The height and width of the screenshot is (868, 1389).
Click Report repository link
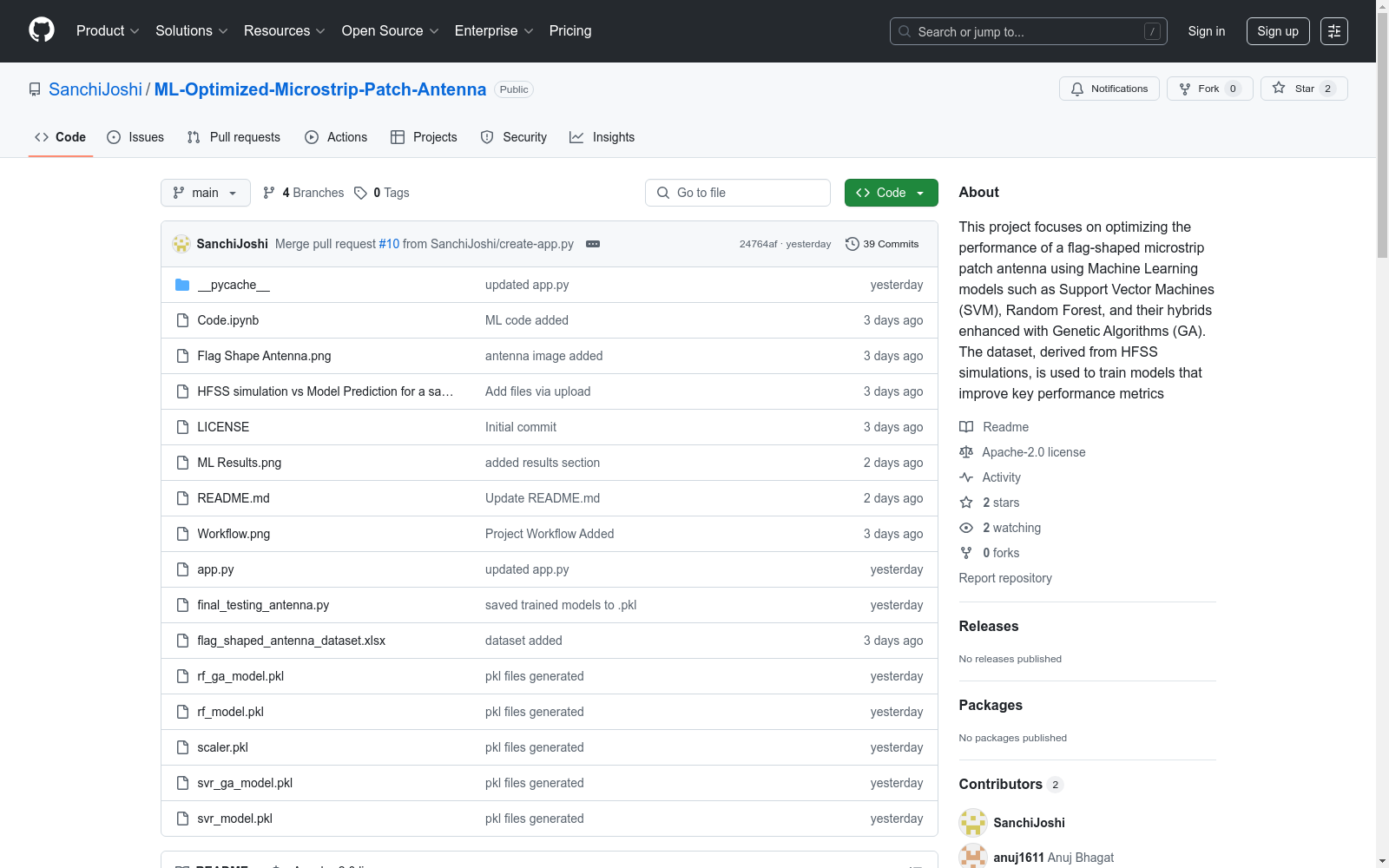(x=1005, y=578)
